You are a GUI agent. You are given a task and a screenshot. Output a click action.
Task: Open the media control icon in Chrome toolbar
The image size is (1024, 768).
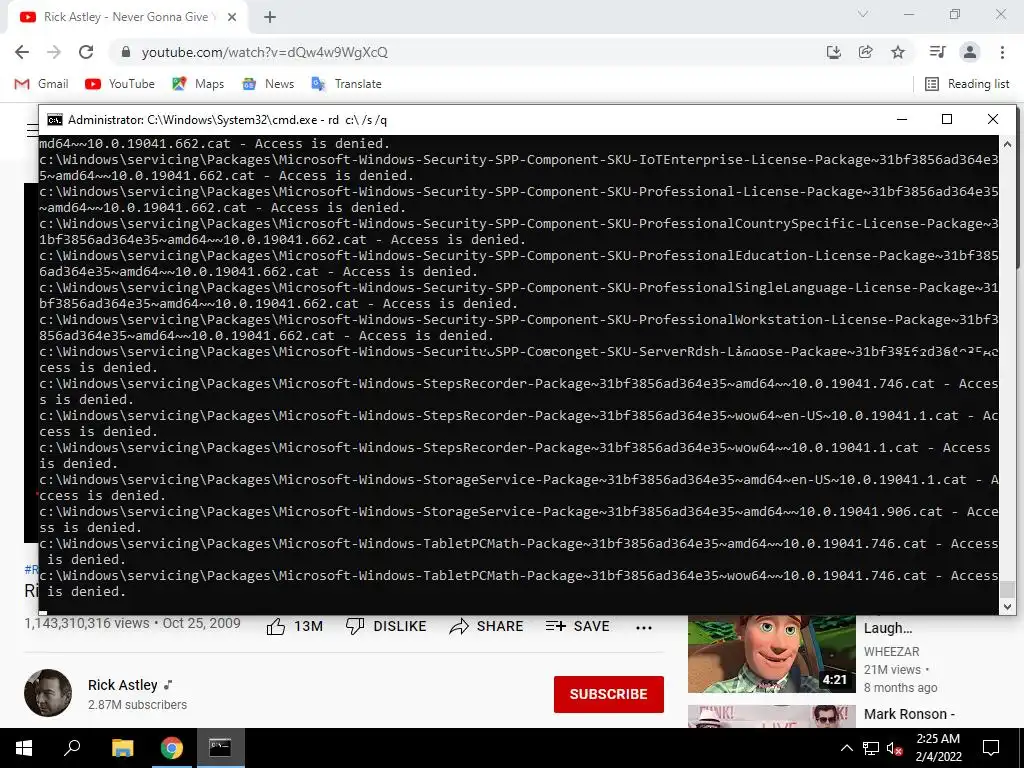tap(937, 52)
